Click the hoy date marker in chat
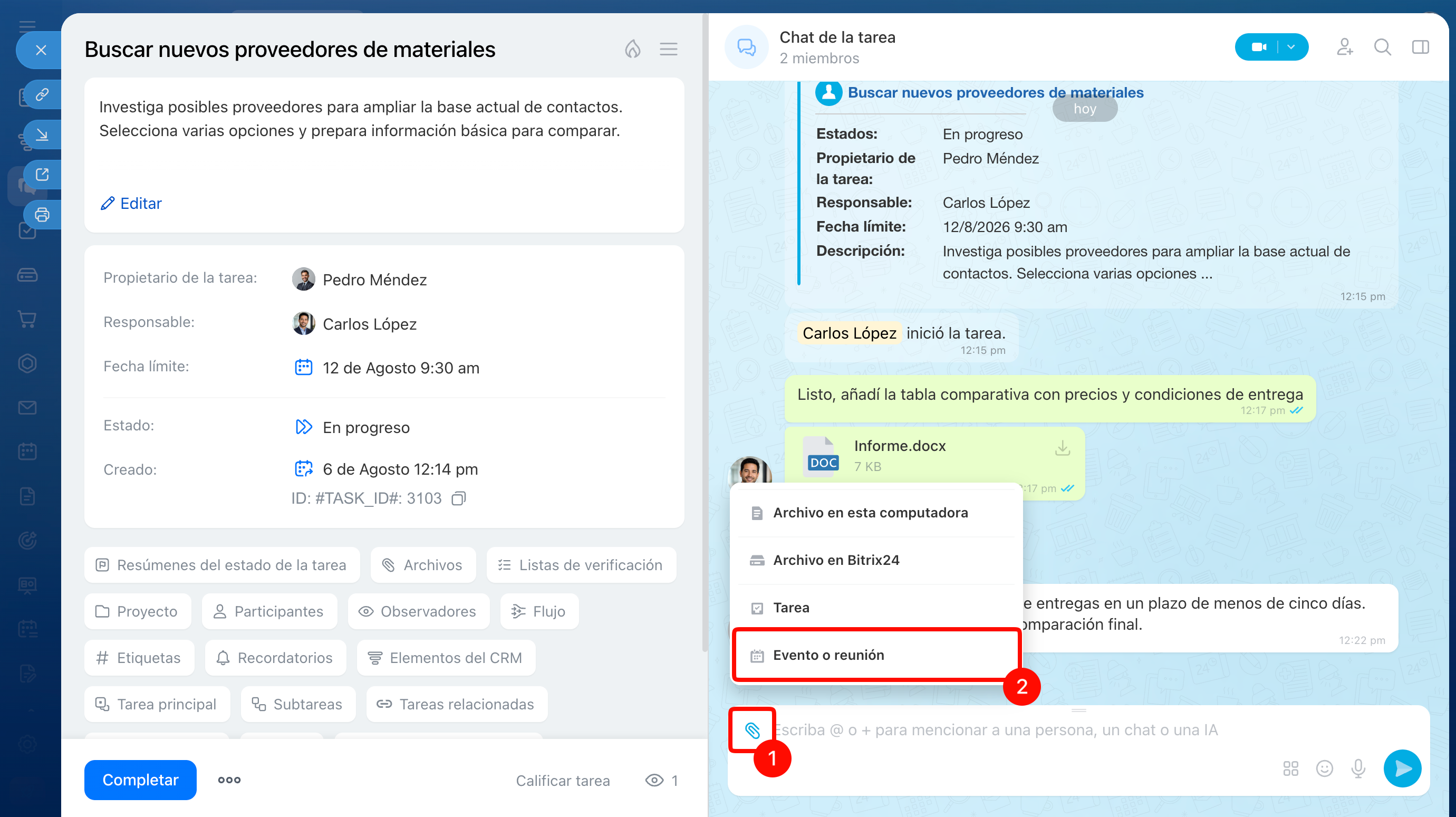The width and height of the screenshot is (1456, 817). coord(1085,109)
